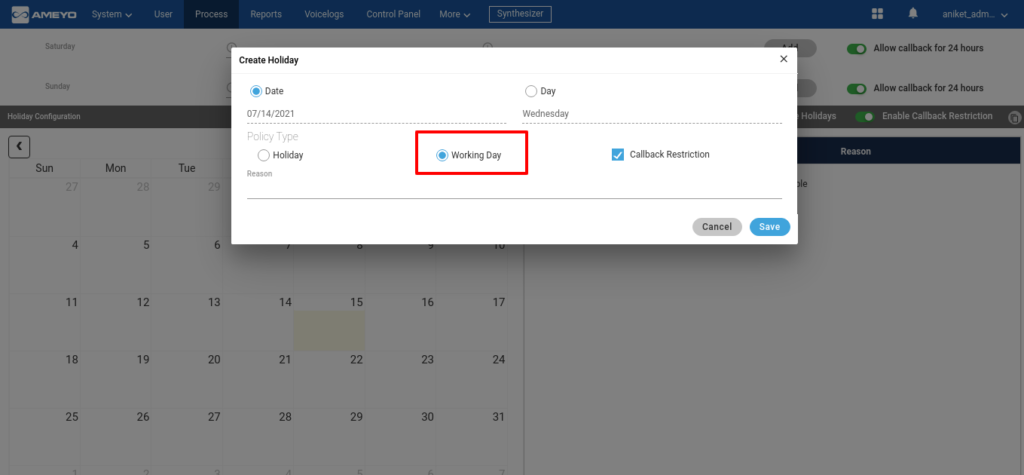The width and height of the screenshot is (1024, 475).
Task: Open the notifications bell icon
Action: 913,14
